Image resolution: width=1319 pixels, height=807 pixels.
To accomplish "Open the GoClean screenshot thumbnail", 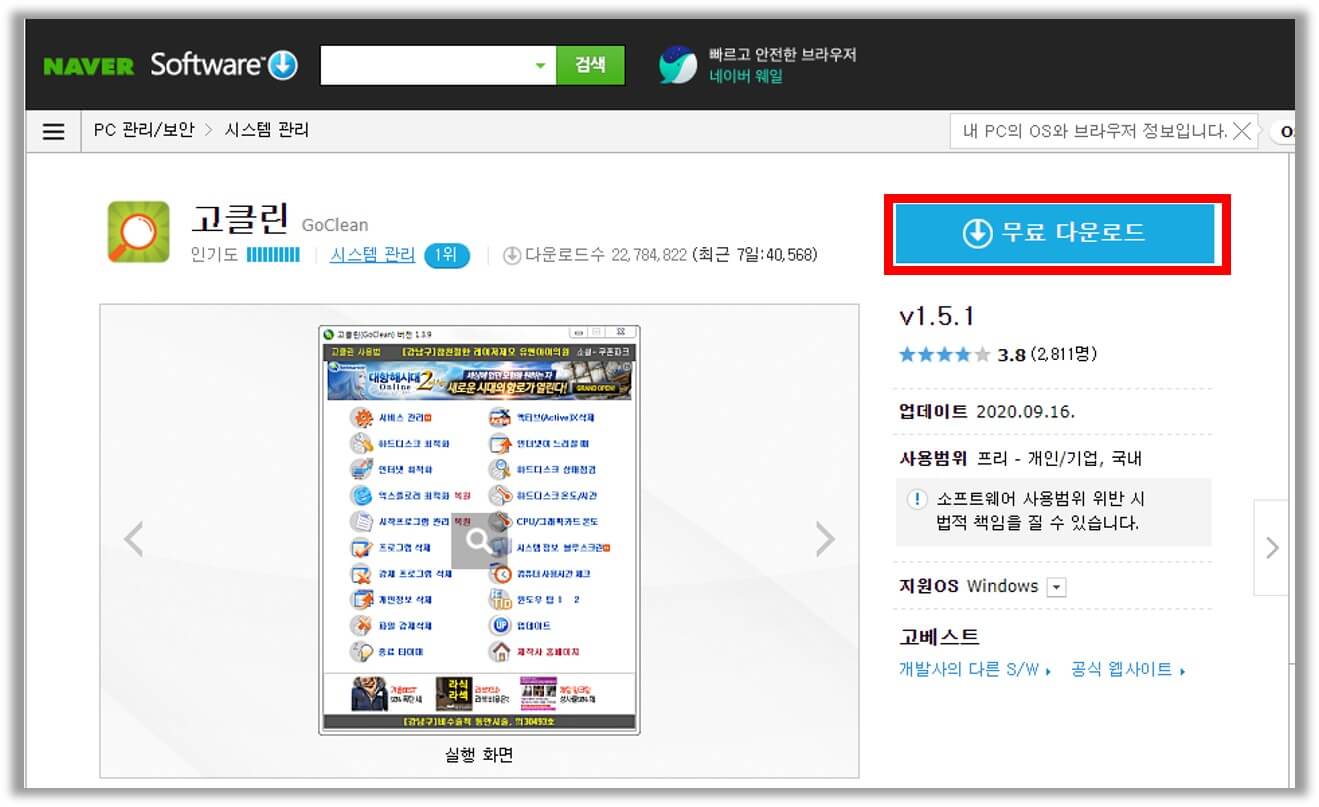I will click(479, 530).
